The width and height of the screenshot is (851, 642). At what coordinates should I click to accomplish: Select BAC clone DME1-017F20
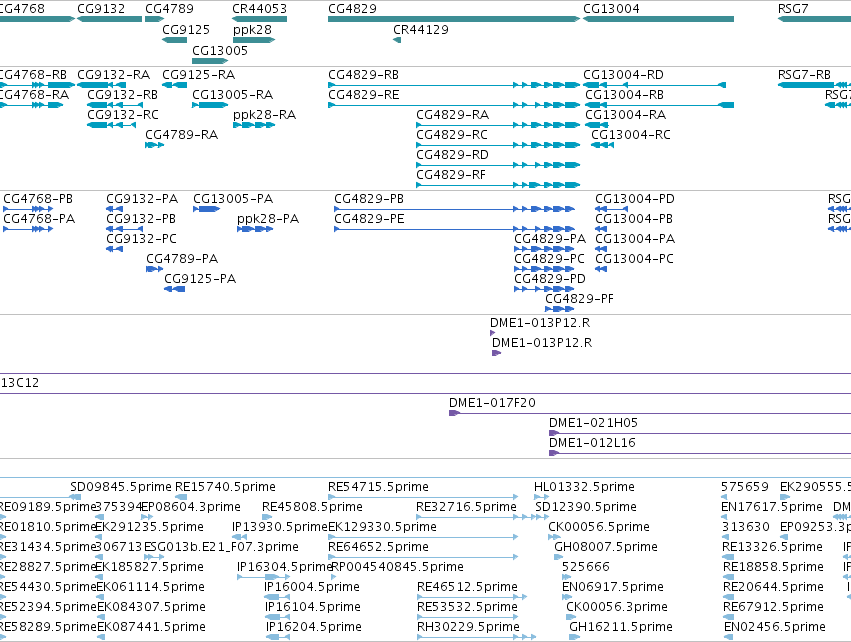(x=492, y=403)
